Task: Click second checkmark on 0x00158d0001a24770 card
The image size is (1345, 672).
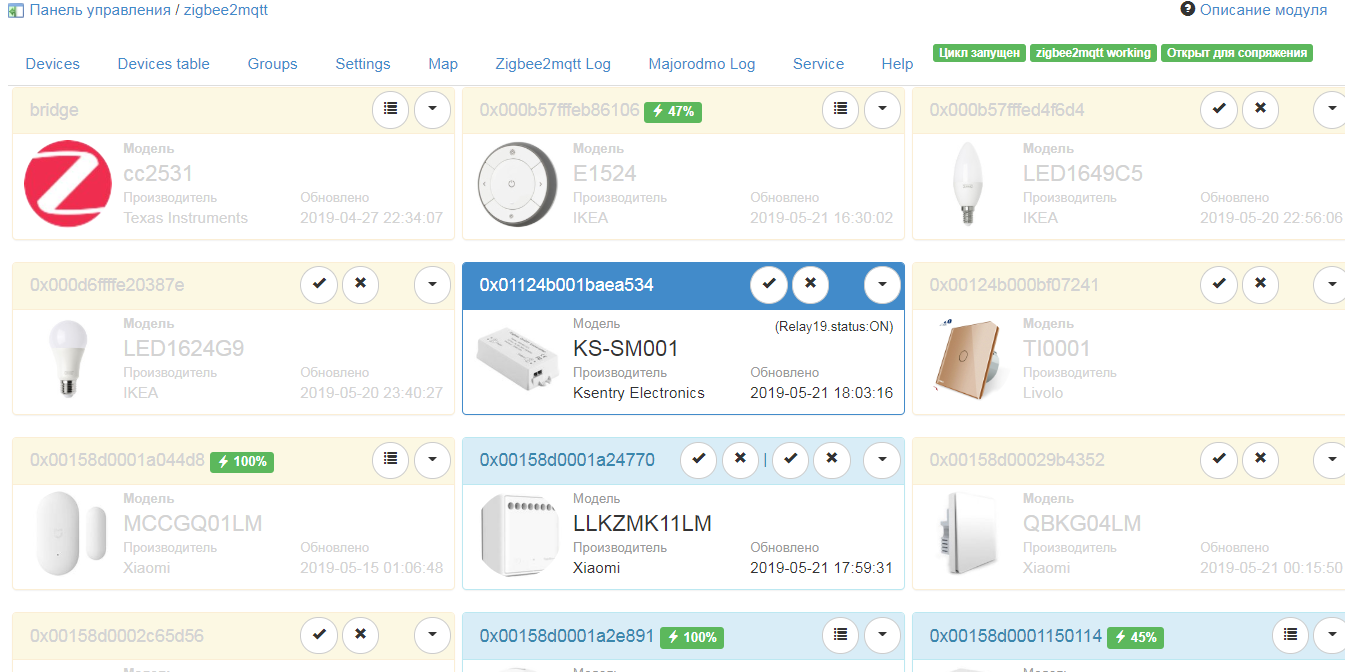Action: click(x=790, y=459)
